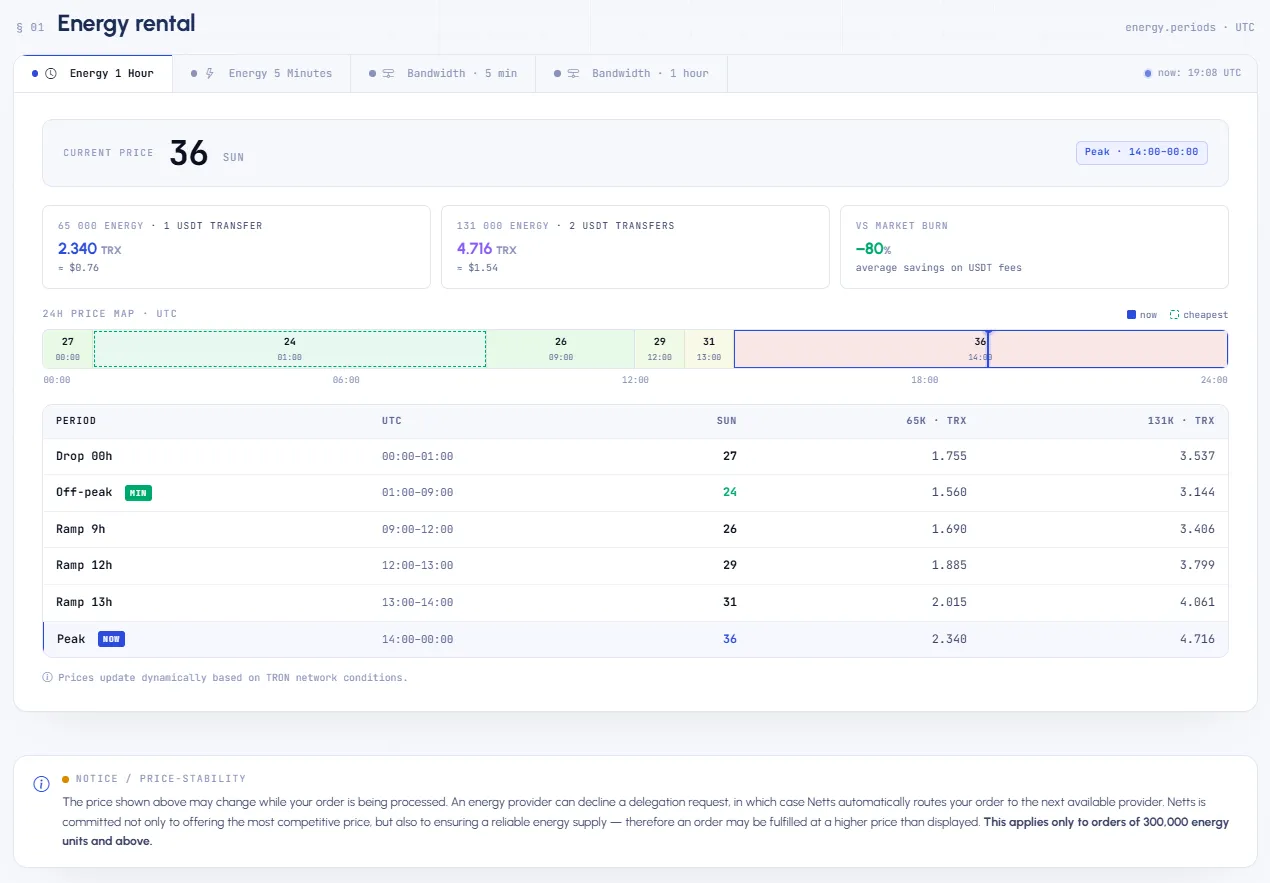Click the '1.560' 65K TRX cell
The height and width of the screenshot is (883, 1270).
coord(949,492)
